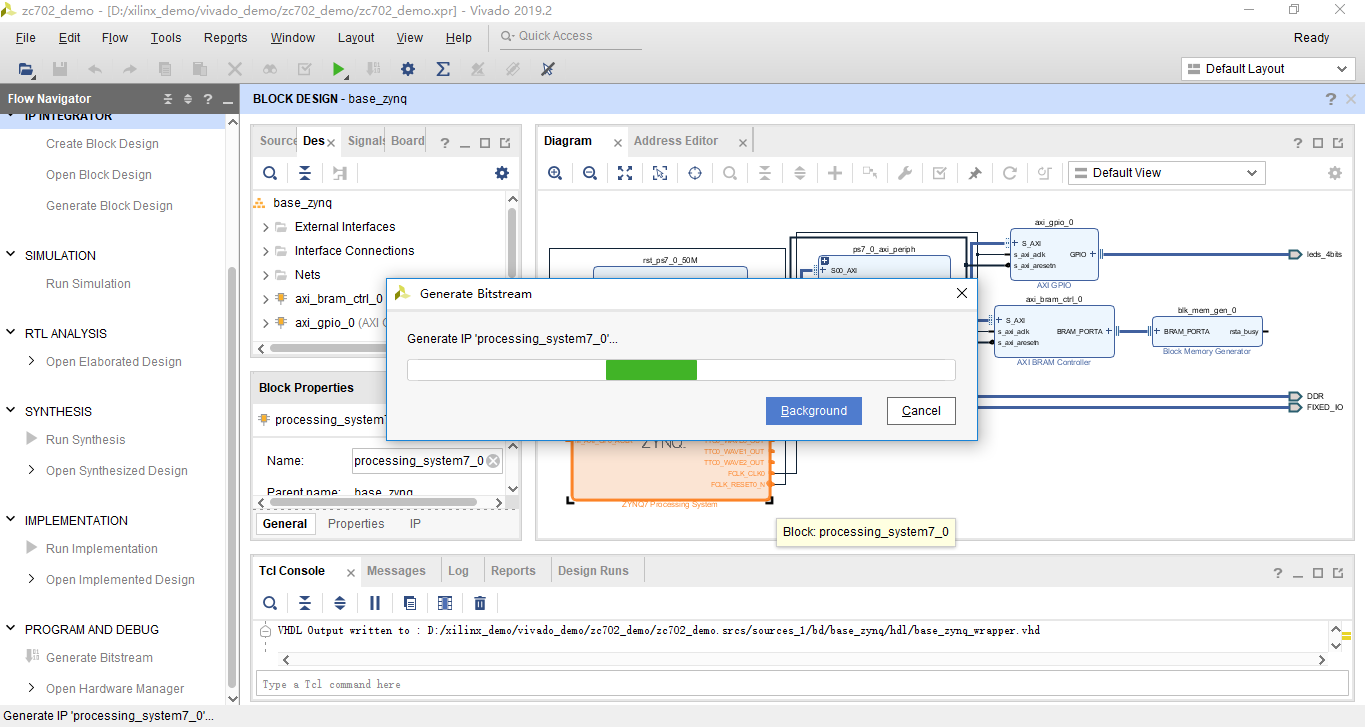Expand the Nets tree node
This screenshot has width=1365, height=727.
pyautogui.click(x=266, y=275)
